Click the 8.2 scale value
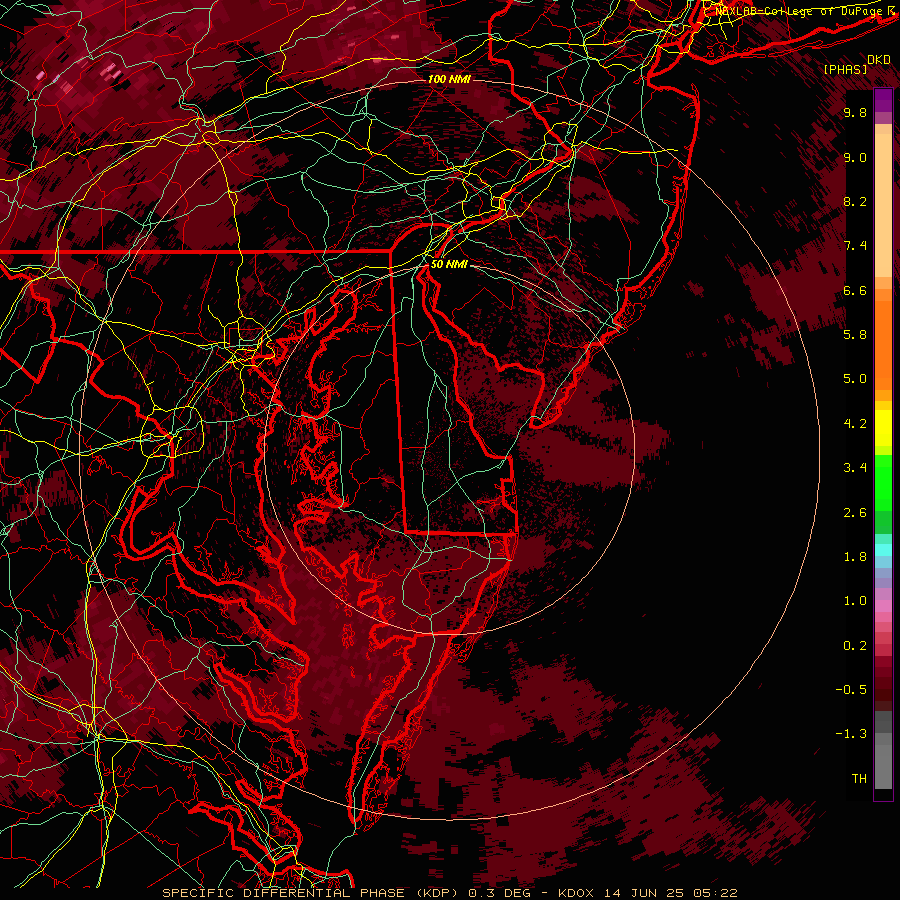 click(x=855, y=201)
